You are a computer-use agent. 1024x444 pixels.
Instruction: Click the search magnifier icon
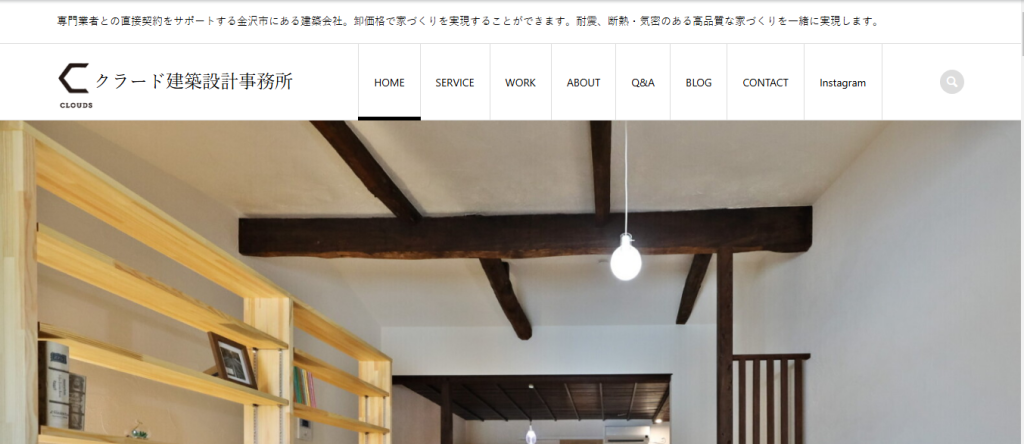pyautogui.click(x=952, y=82)
